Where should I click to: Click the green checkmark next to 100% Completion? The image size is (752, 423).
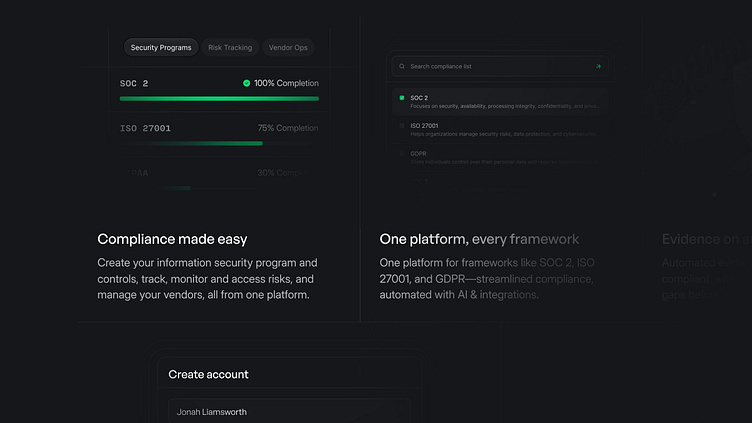pos(247,83)
